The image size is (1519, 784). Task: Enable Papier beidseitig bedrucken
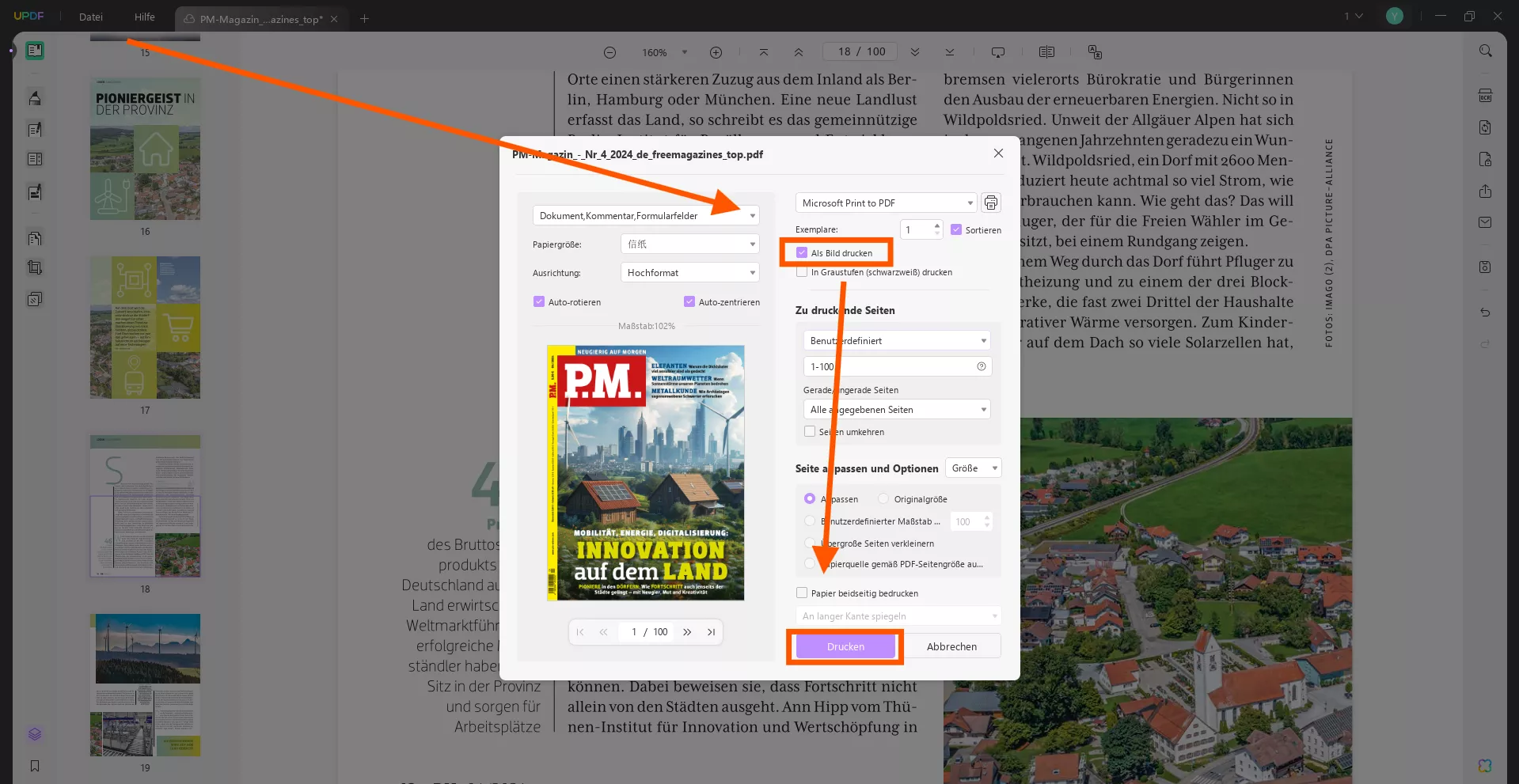pos(802,593)
